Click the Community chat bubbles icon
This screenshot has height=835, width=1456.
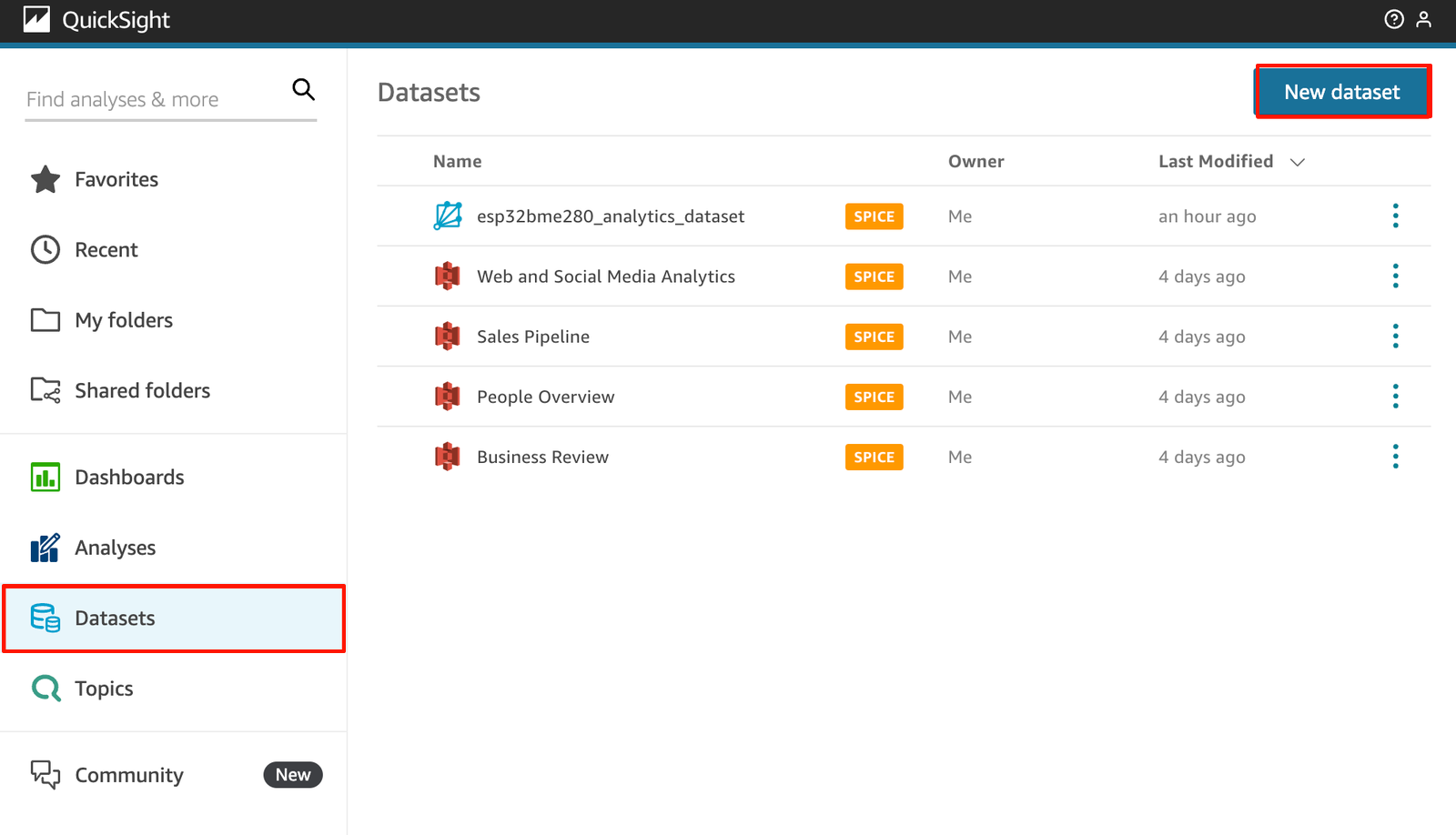coord(45,775)
